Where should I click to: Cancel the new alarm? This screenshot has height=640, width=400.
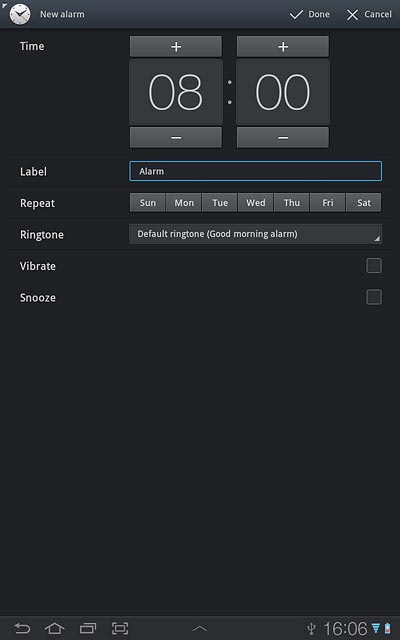369,15
